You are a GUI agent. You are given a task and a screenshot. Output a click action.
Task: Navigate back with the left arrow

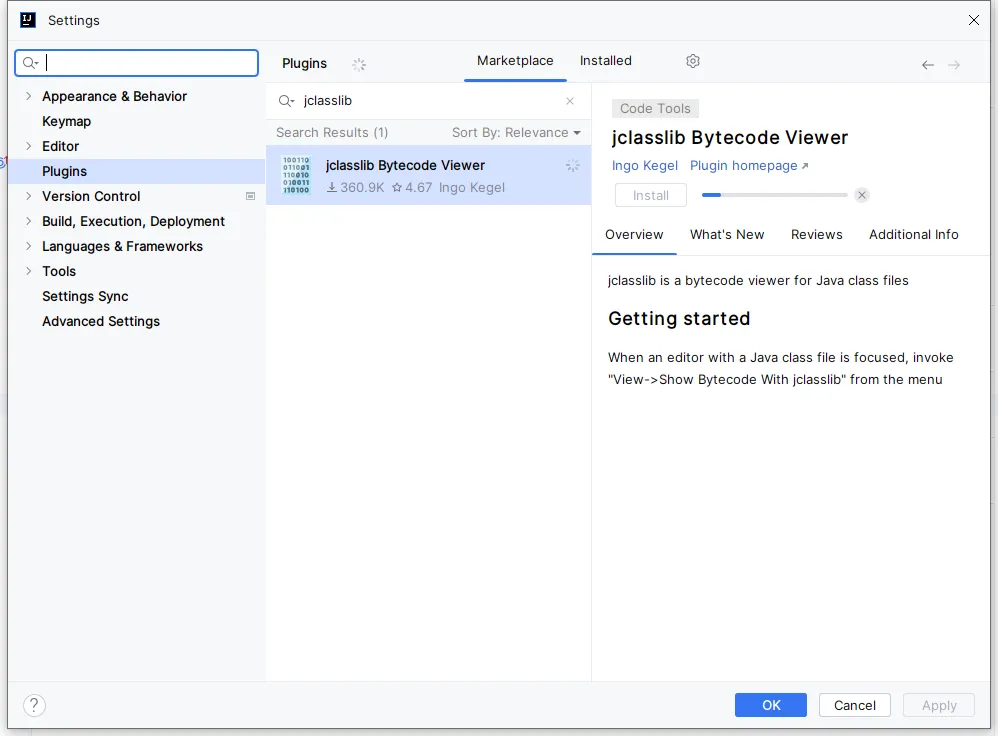point(927,65)
